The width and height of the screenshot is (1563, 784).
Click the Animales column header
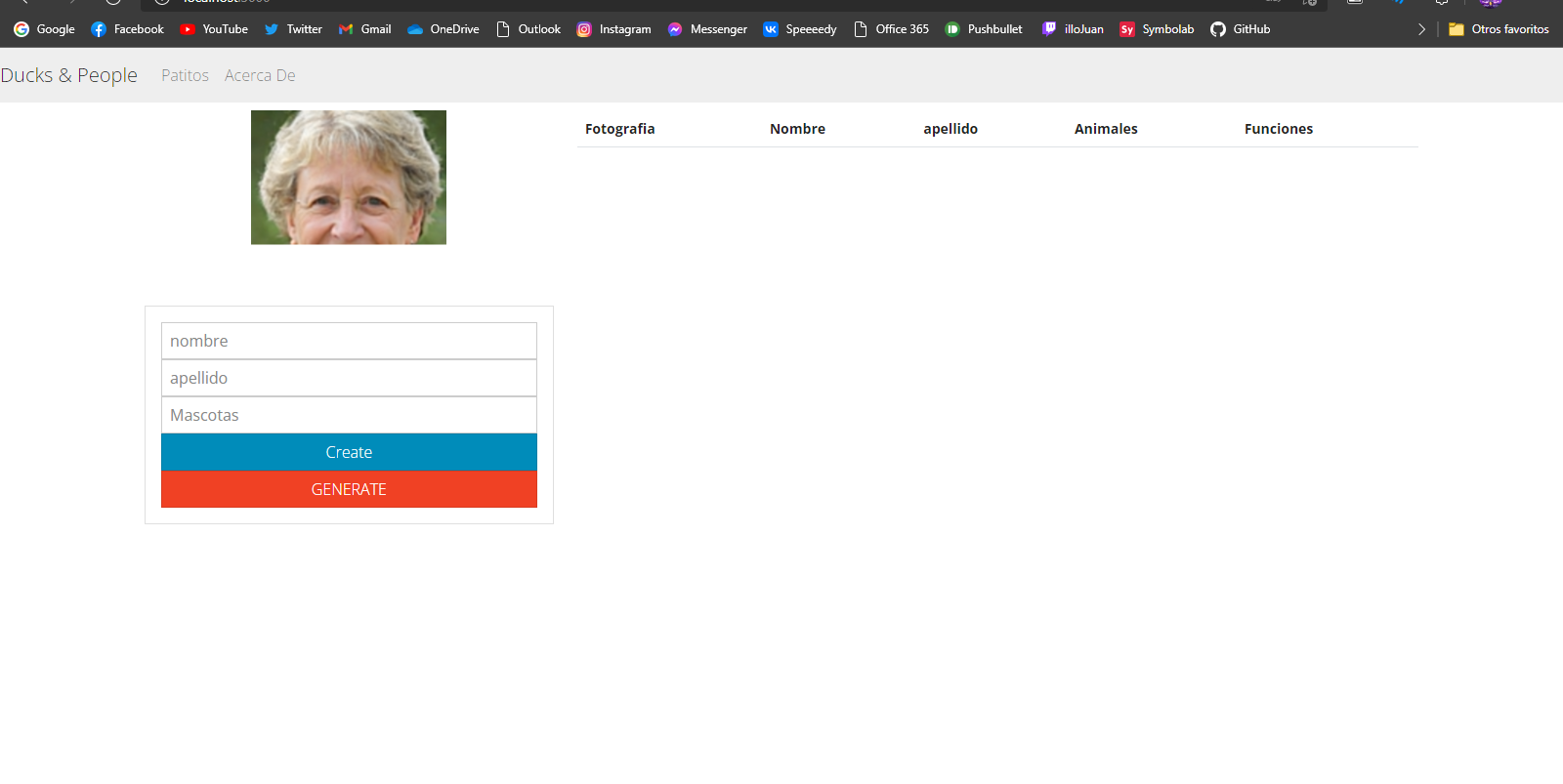[1106, 129]
